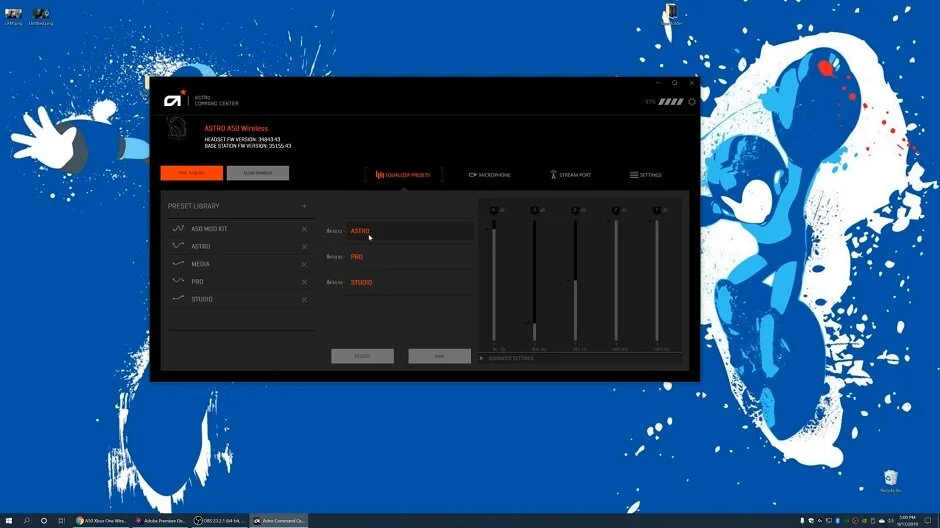Click the microphone icon beside Microphone tab
The height and width of the screenshot is (528, 940).
[x=472, y=175]
